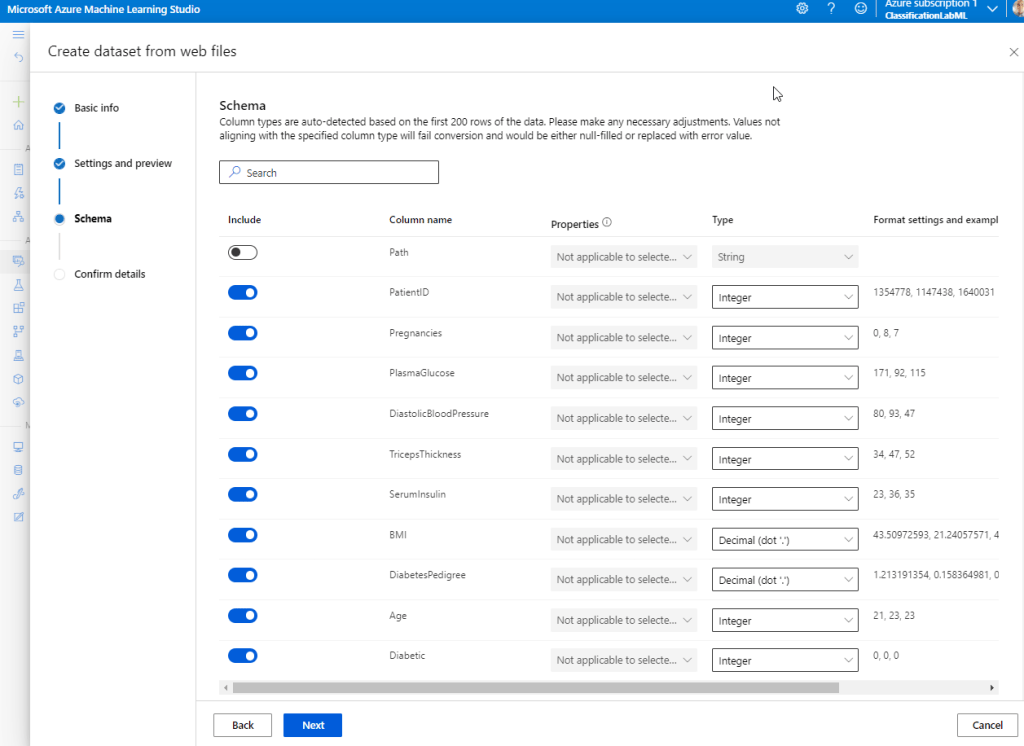Click the green plus create icon
The image size is (1024, 746).
tap(18, 102)
